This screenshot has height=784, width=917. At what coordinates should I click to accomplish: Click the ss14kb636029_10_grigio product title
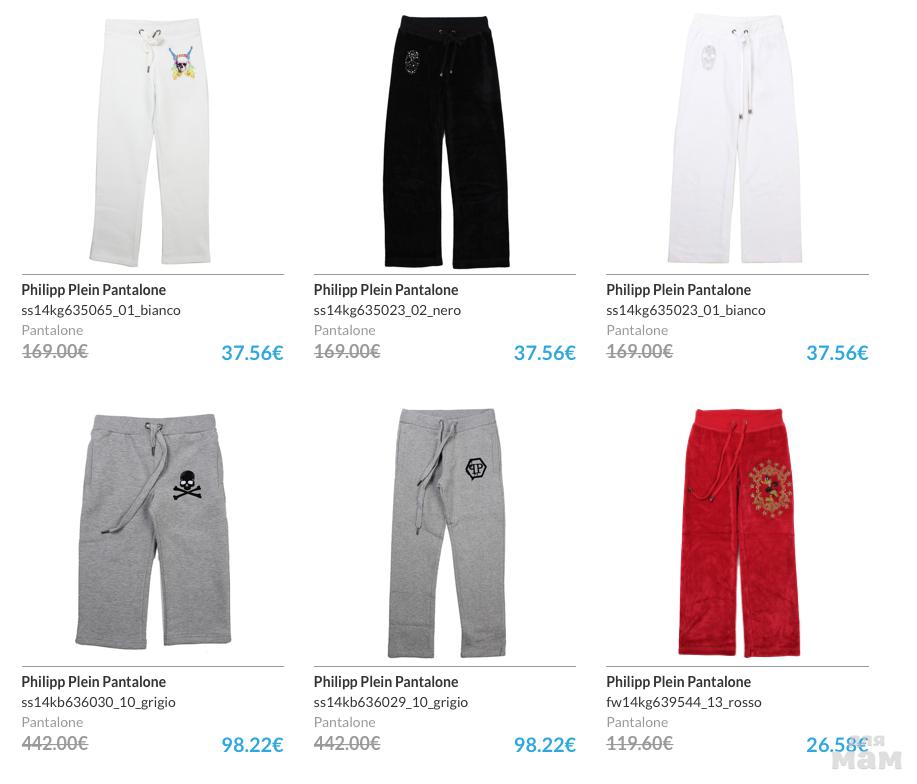click(386, 682)
